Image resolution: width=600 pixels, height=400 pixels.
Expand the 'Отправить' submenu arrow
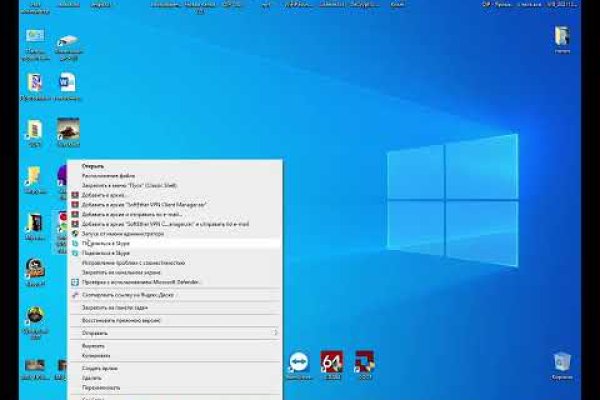point(276,332)
